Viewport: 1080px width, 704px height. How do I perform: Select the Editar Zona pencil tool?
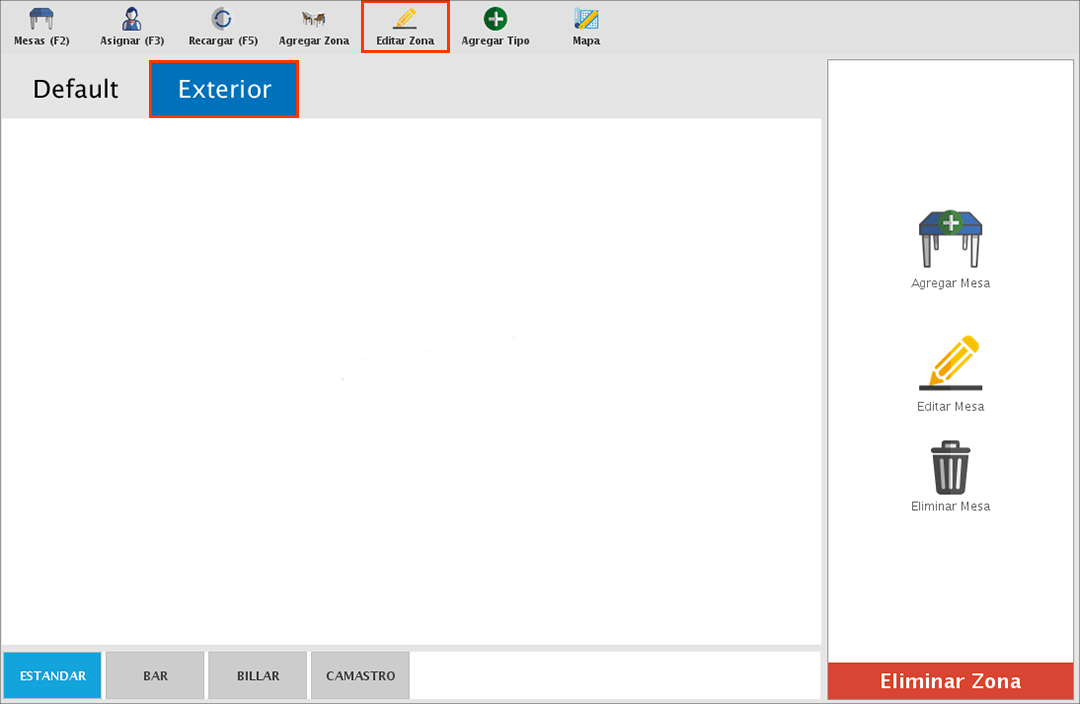pyautogui.click(x=405, y=20)
